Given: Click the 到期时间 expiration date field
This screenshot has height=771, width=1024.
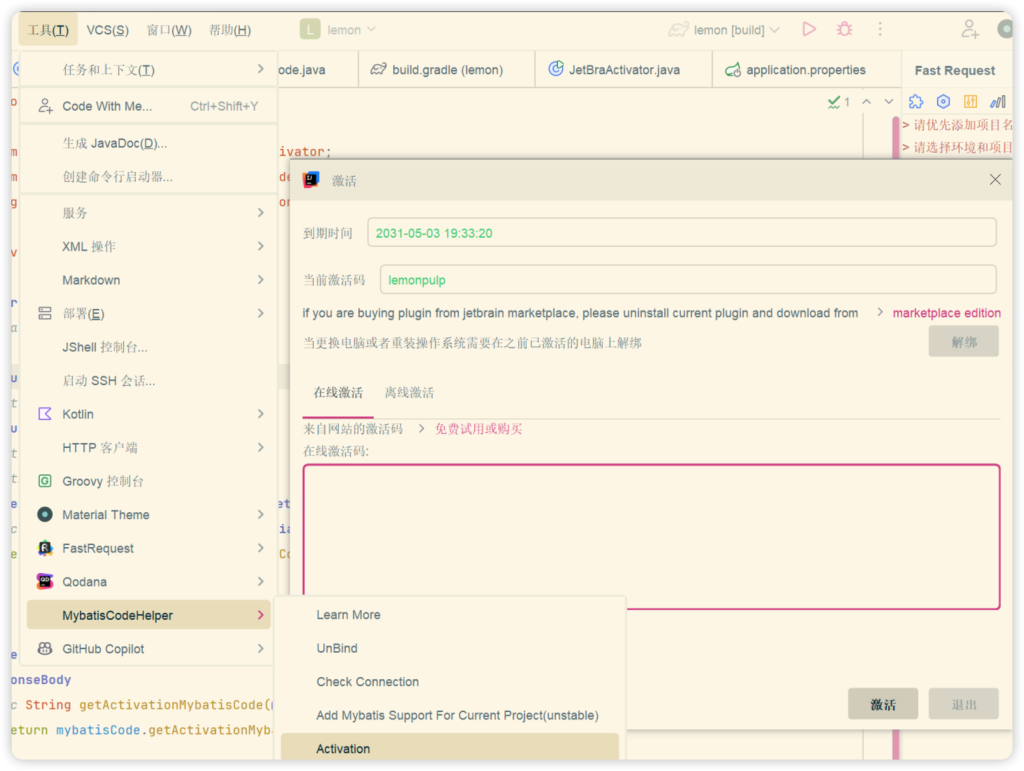Looking at the screenshot, I should point(681,233).
